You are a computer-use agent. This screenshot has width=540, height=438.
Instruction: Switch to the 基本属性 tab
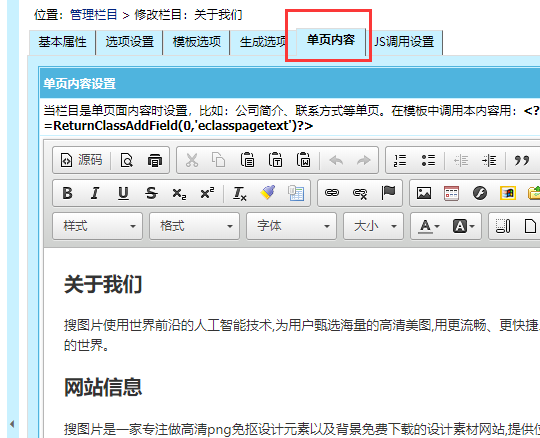pos(62,42)
